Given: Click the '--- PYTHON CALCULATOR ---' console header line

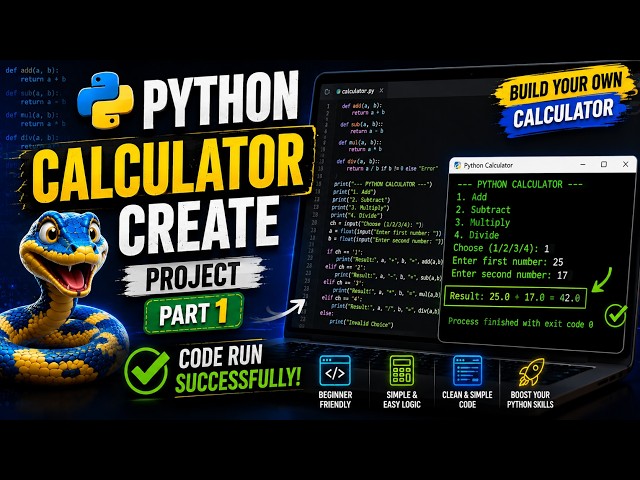Looking at the screenshot, I should (x=520, y=184).
